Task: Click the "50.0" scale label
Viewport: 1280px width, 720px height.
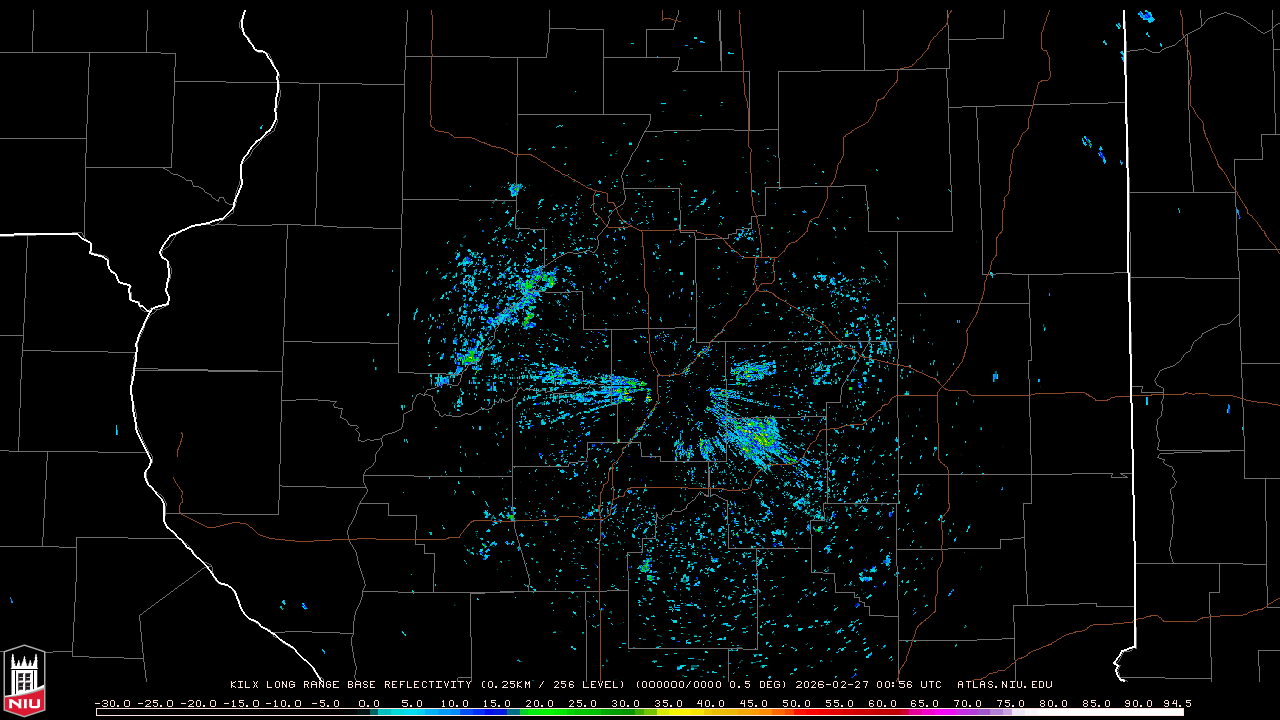Action: pyautogui.click(x=798, y=703)
